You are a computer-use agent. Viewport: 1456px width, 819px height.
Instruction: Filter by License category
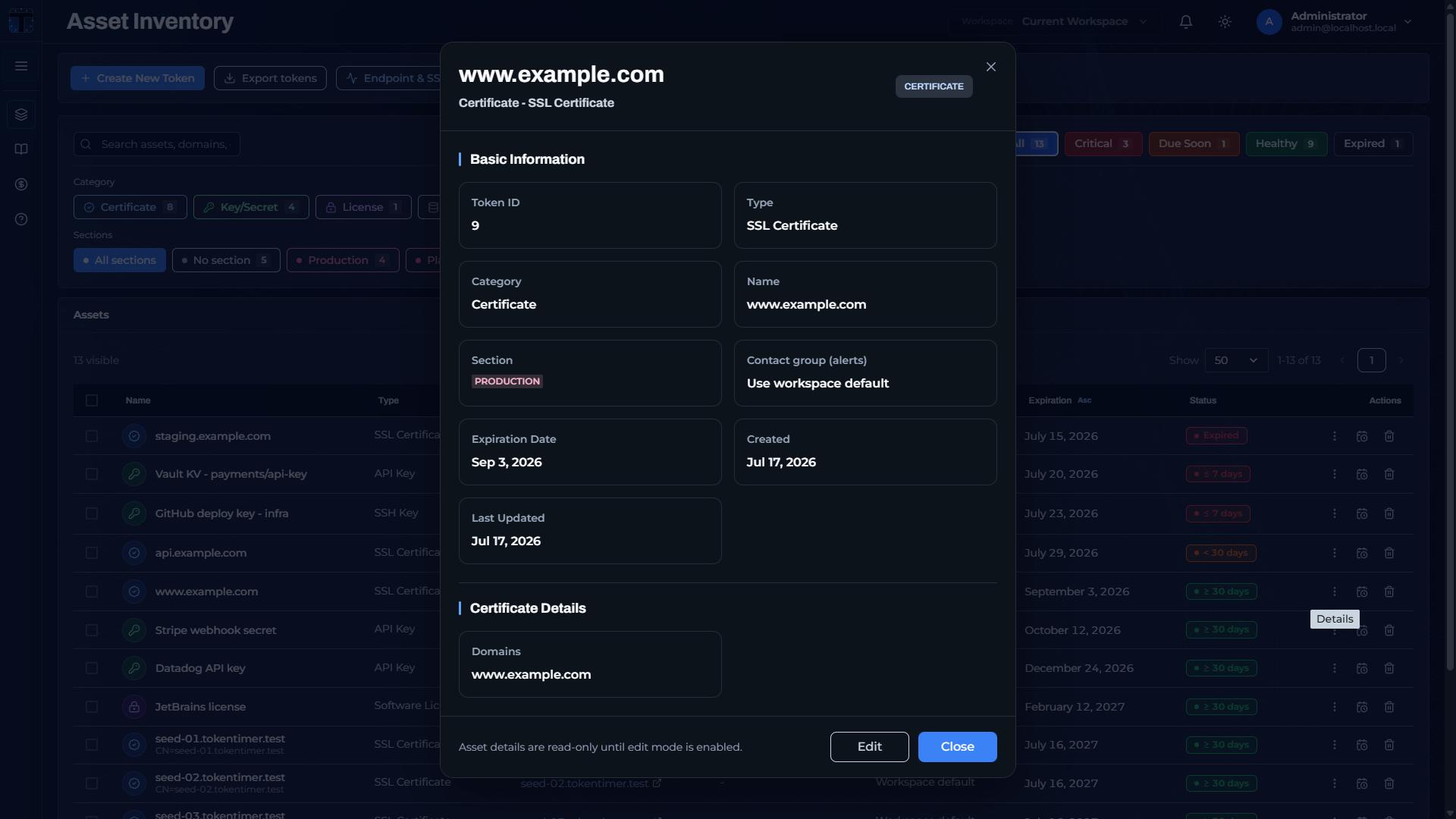click(x=363, y=207)
